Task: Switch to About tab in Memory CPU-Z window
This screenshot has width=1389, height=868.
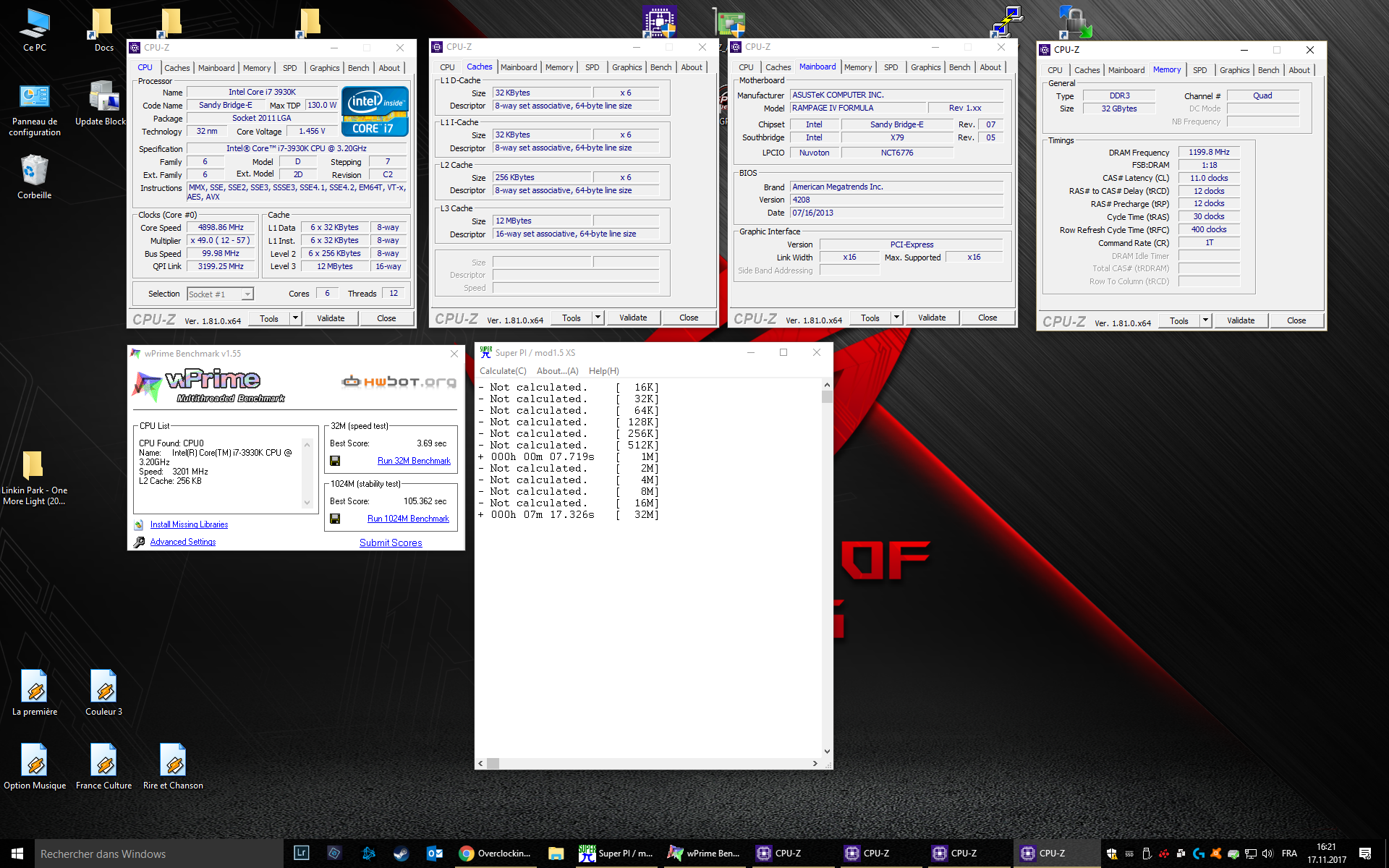Action: (x=1299, y=70)
